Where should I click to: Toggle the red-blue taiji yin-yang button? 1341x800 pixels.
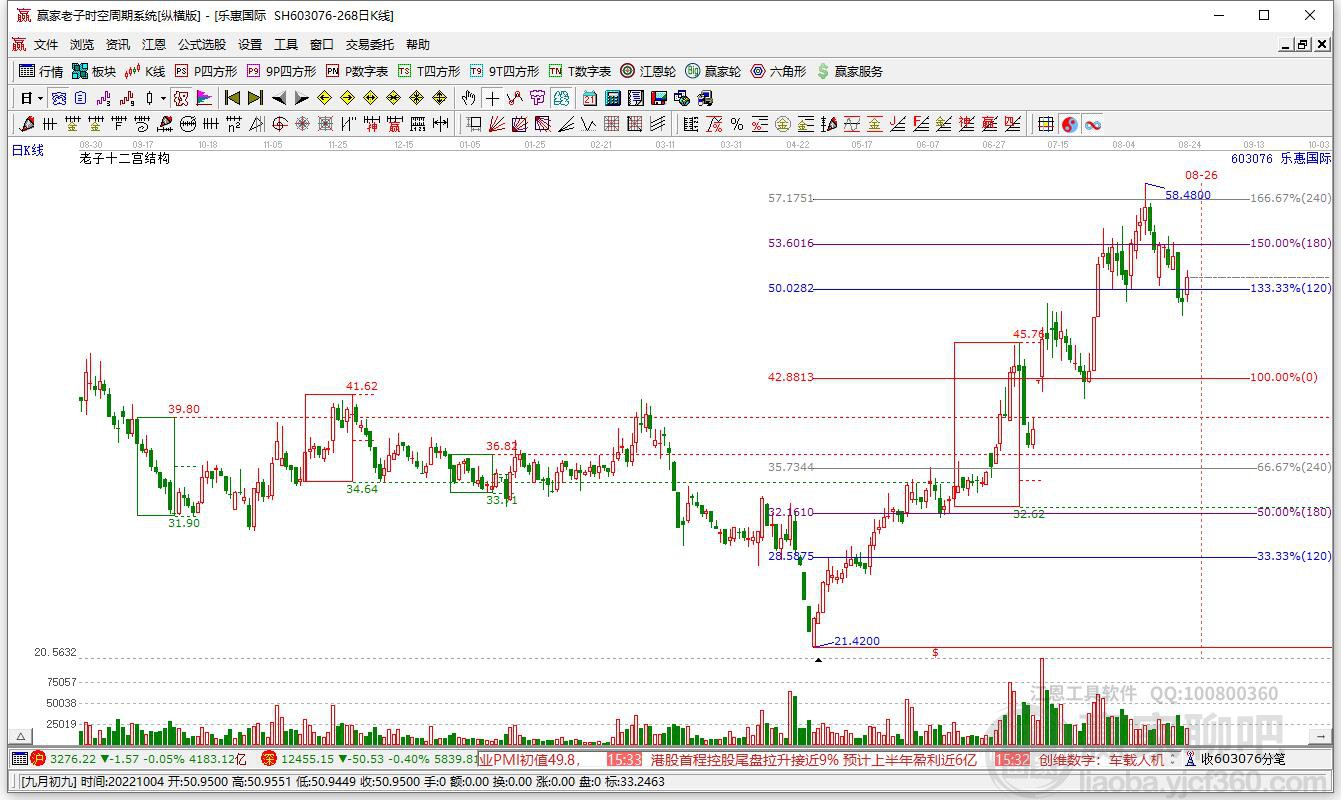click(x=1070, y=124)
